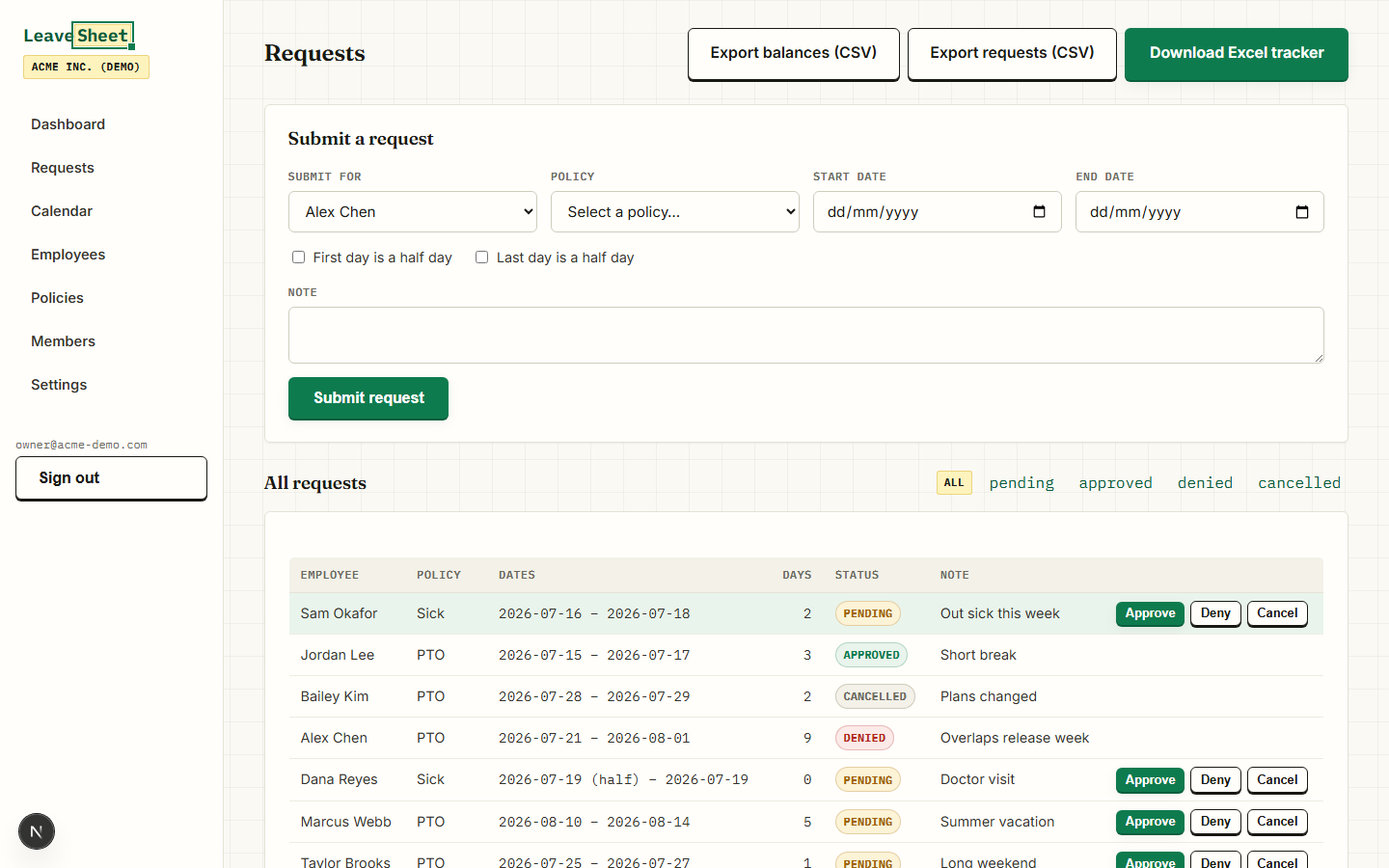Open the end date calendar picker icon
This screenshot has height=868, width=1389.
(1301, 212)
